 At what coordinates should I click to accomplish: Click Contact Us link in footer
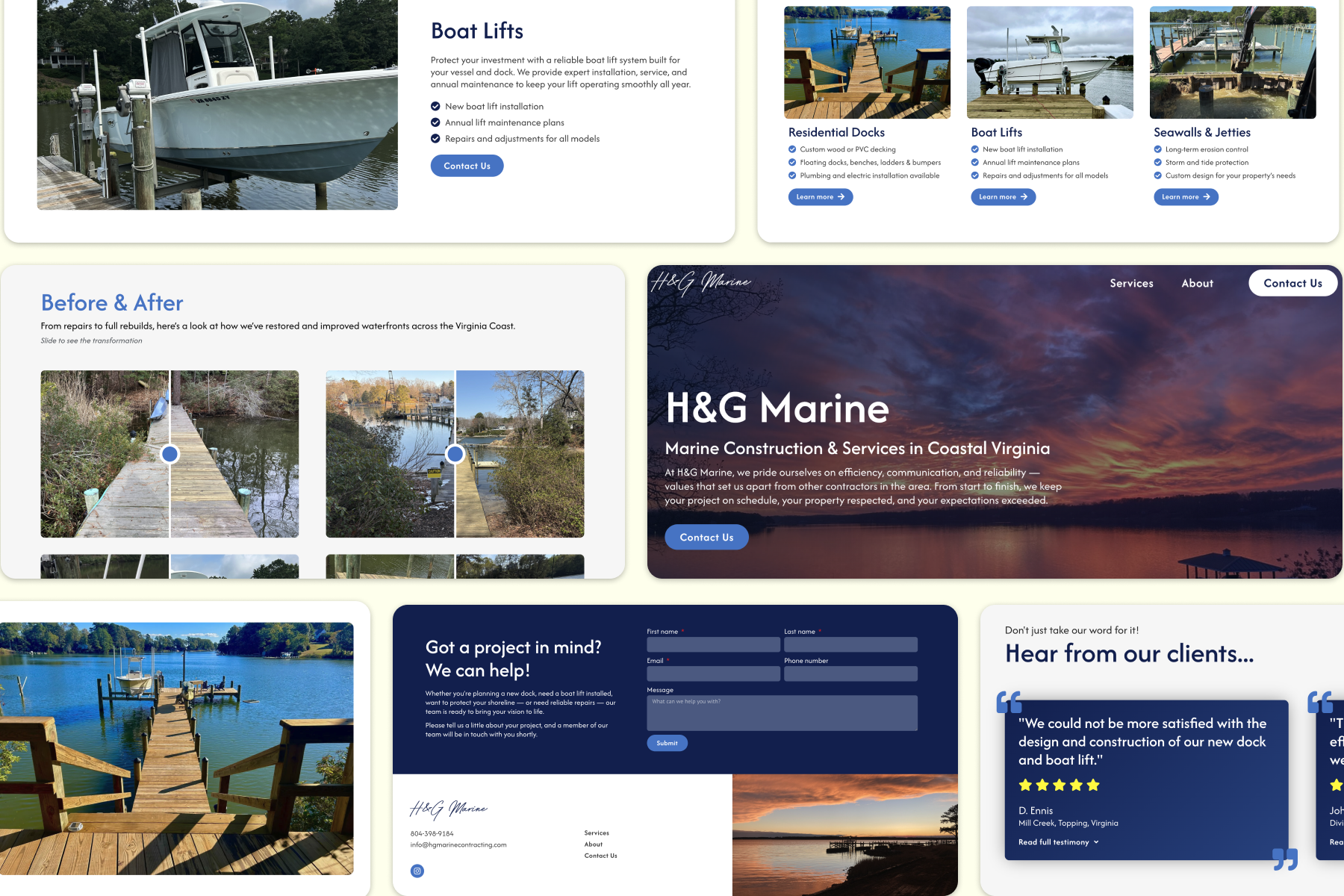(x=601, y=856)
